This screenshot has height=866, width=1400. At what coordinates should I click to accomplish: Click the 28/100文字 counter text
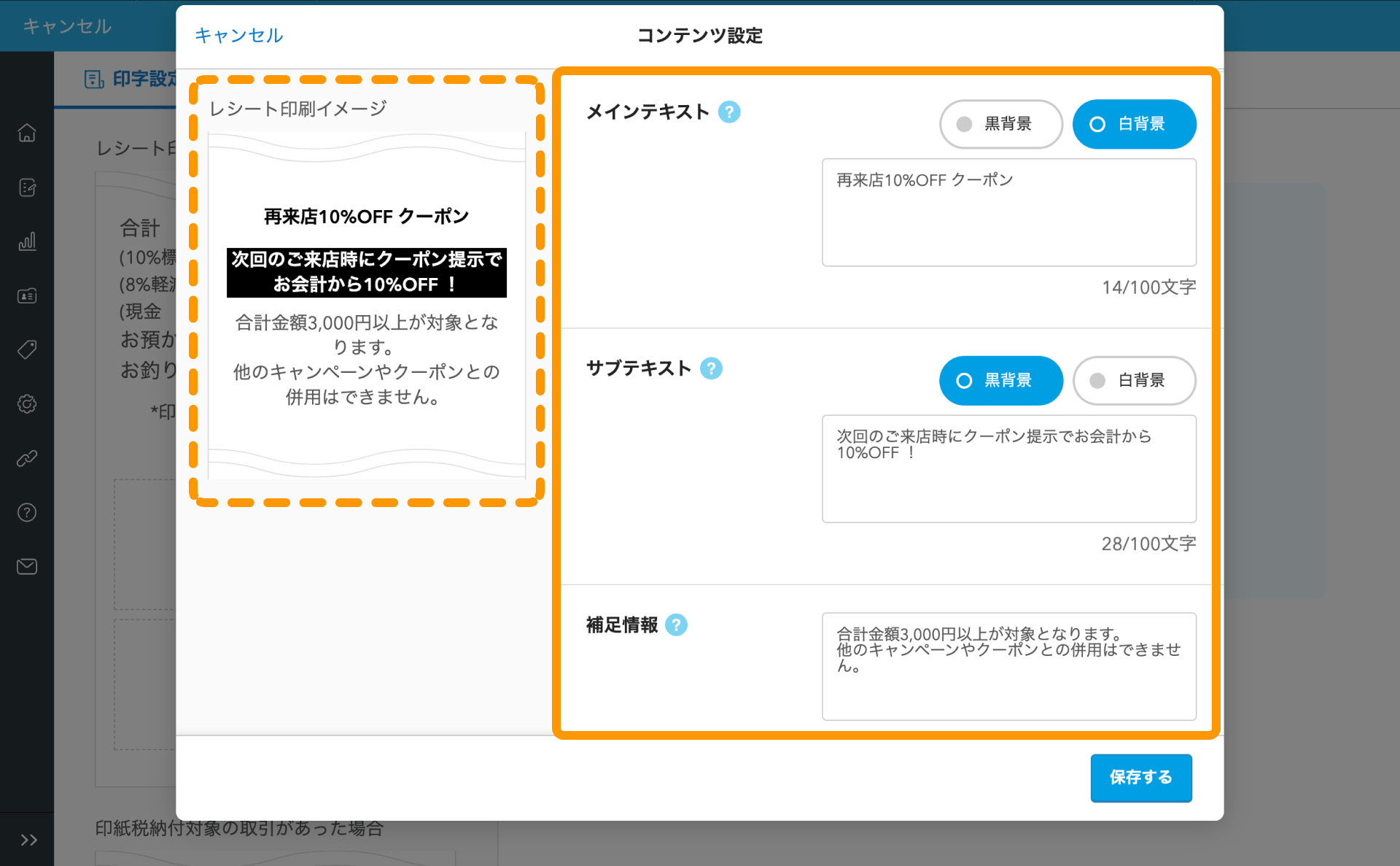(x=1148, y=544)
